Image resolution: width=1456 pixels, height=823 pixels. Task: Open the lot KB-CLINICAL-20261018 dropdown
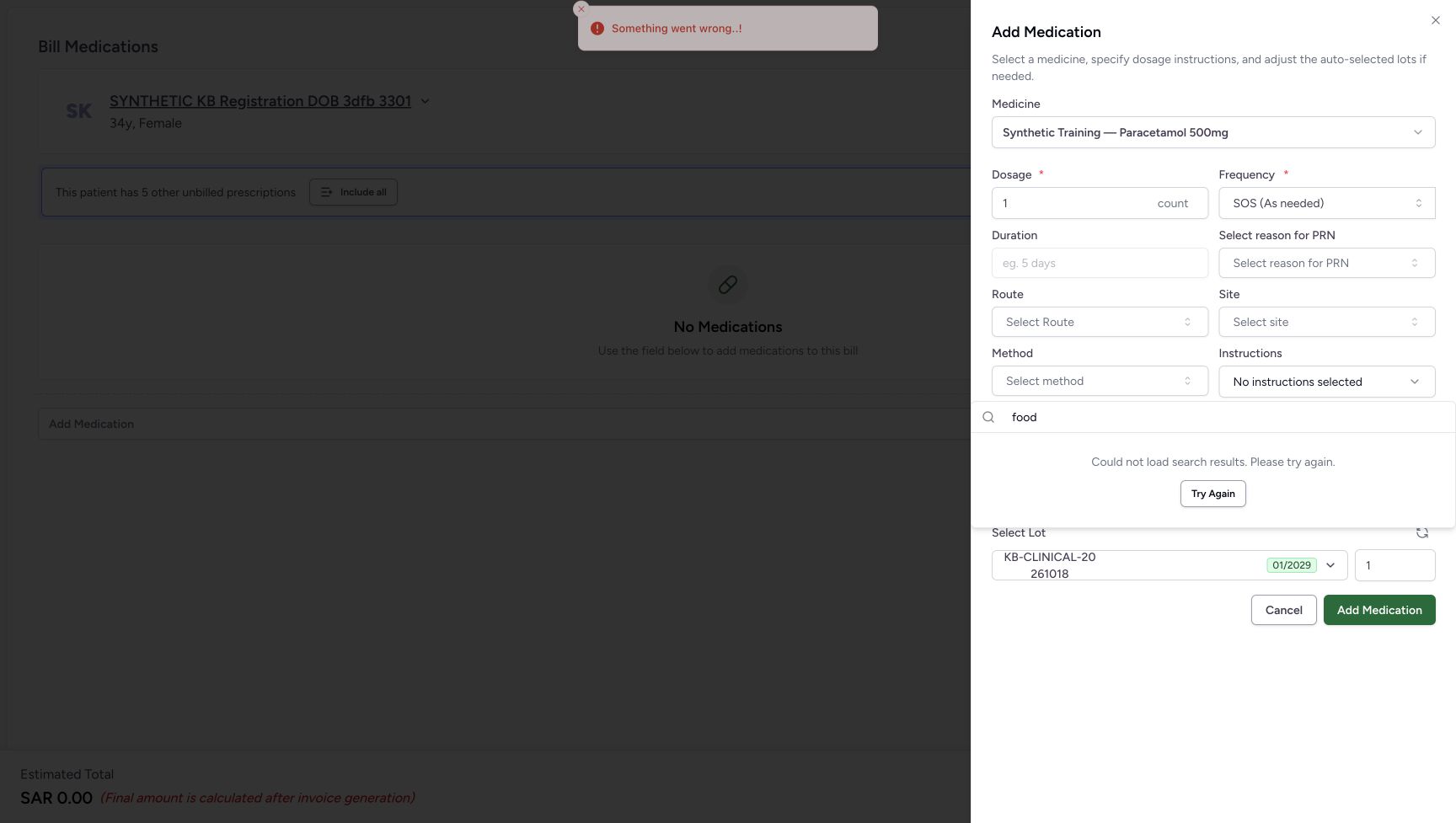pos(1170,565)
